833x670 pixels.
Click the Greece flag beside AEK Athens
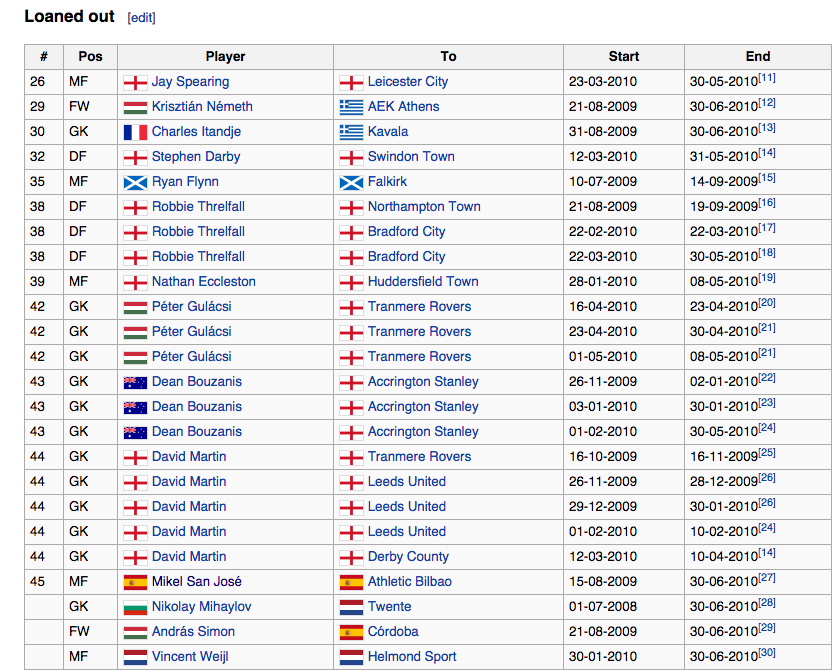(x=351, y=108)
